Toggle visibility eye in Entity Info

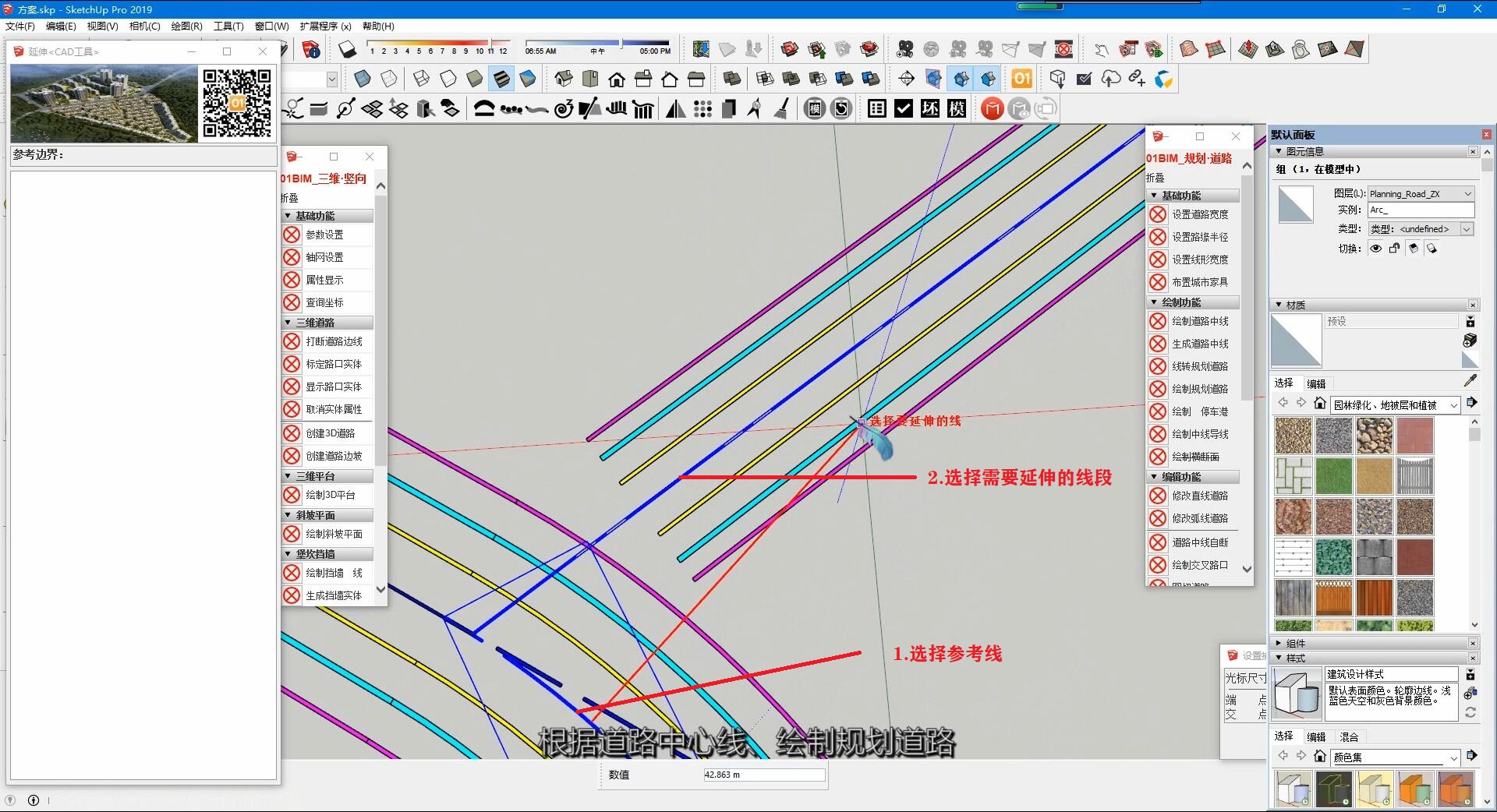1376,249
